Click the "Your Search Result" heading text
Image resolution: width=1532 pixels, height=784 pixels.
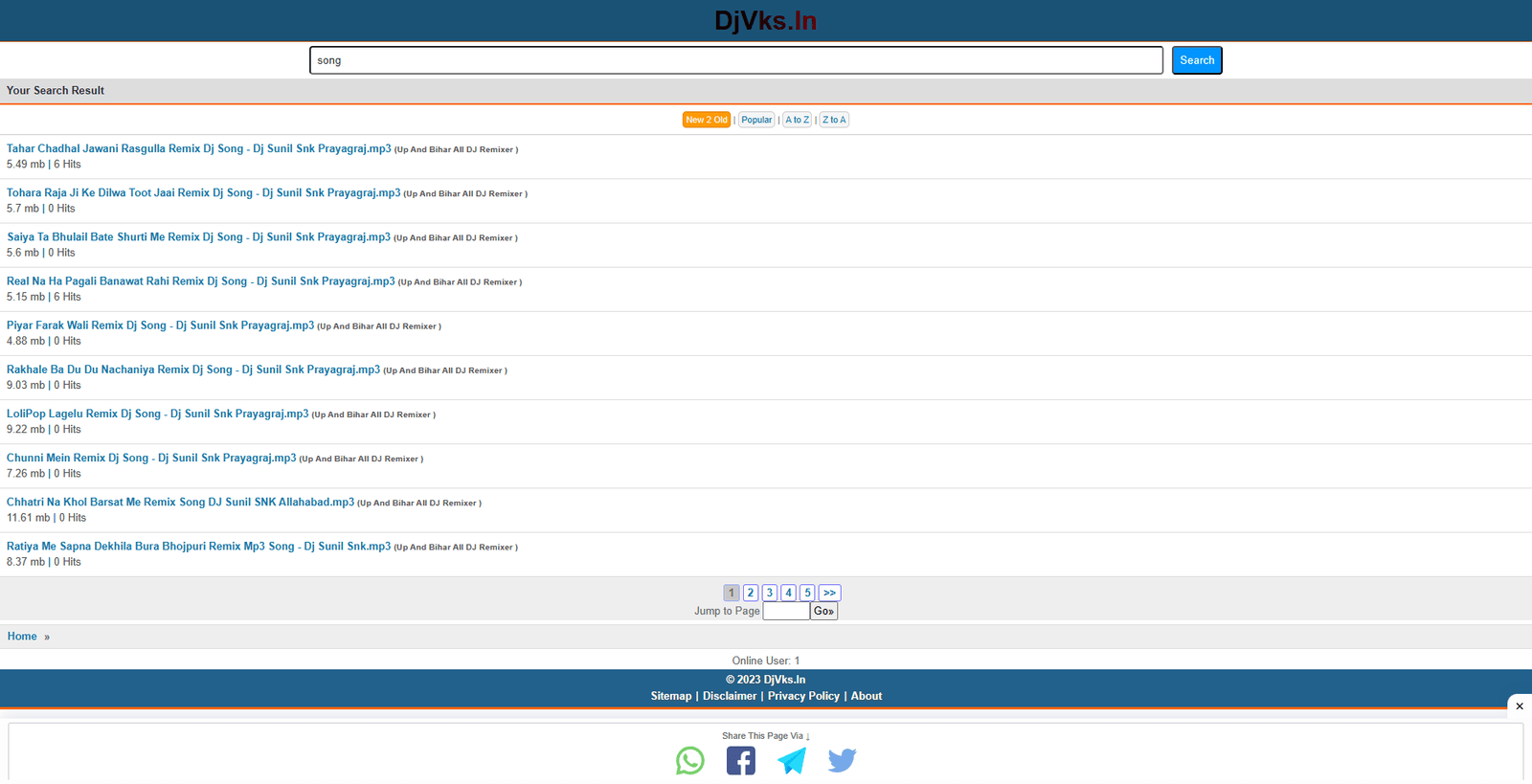[x=56, y=90]
